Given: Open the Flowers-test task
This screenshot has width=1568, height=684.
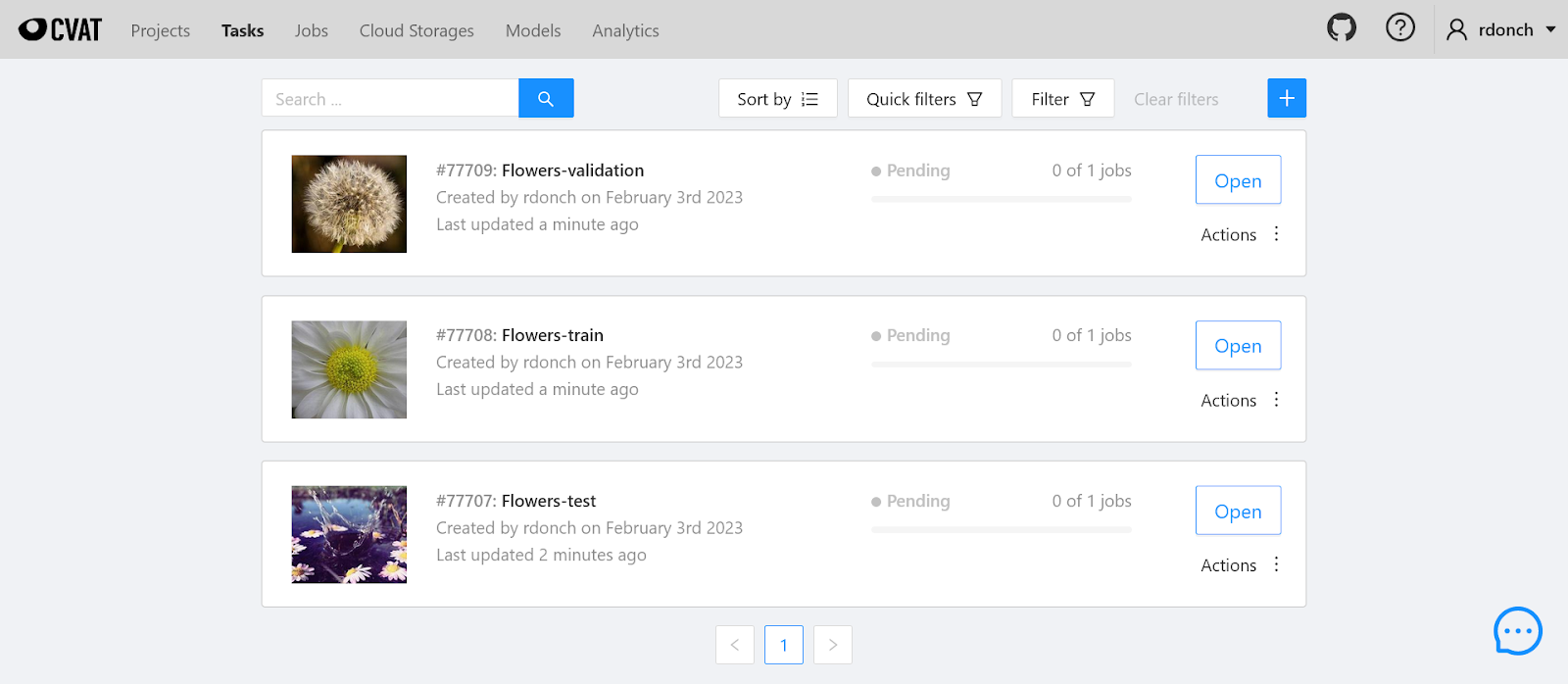Looking at the screenshot, I should [x=1238, y=511].
